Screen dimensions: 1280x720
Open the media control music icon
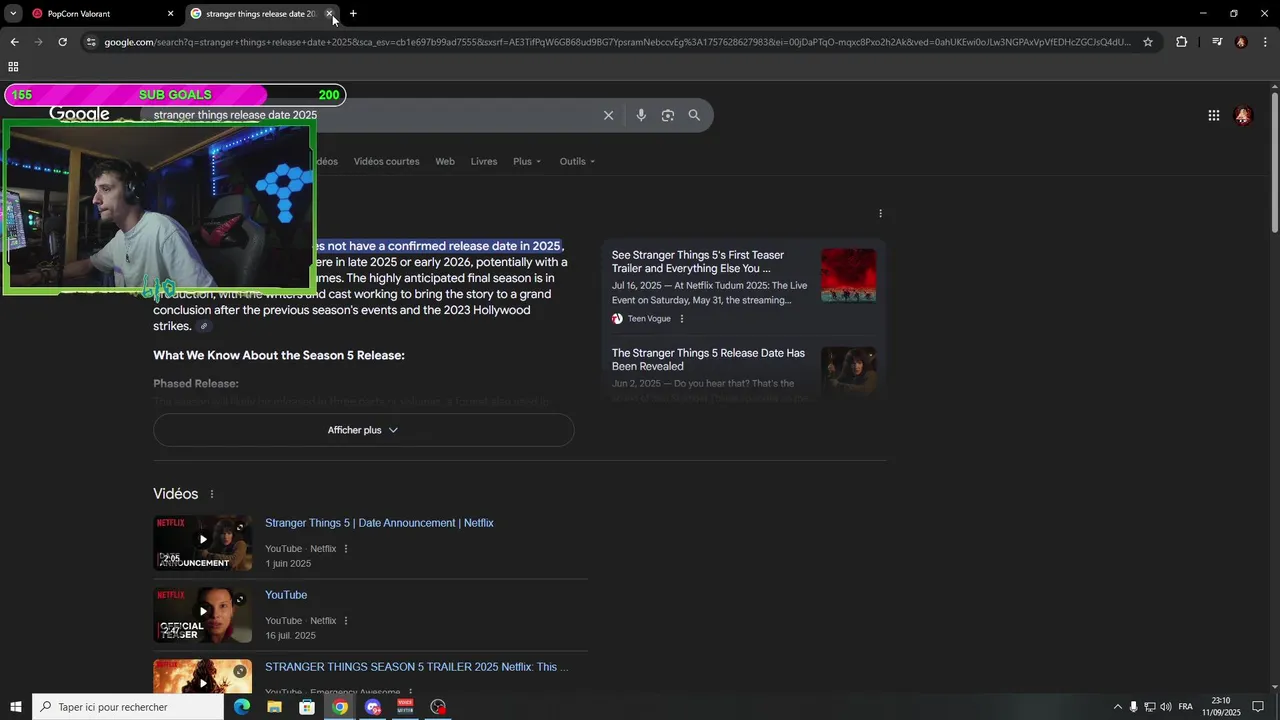click(1216, 42)
